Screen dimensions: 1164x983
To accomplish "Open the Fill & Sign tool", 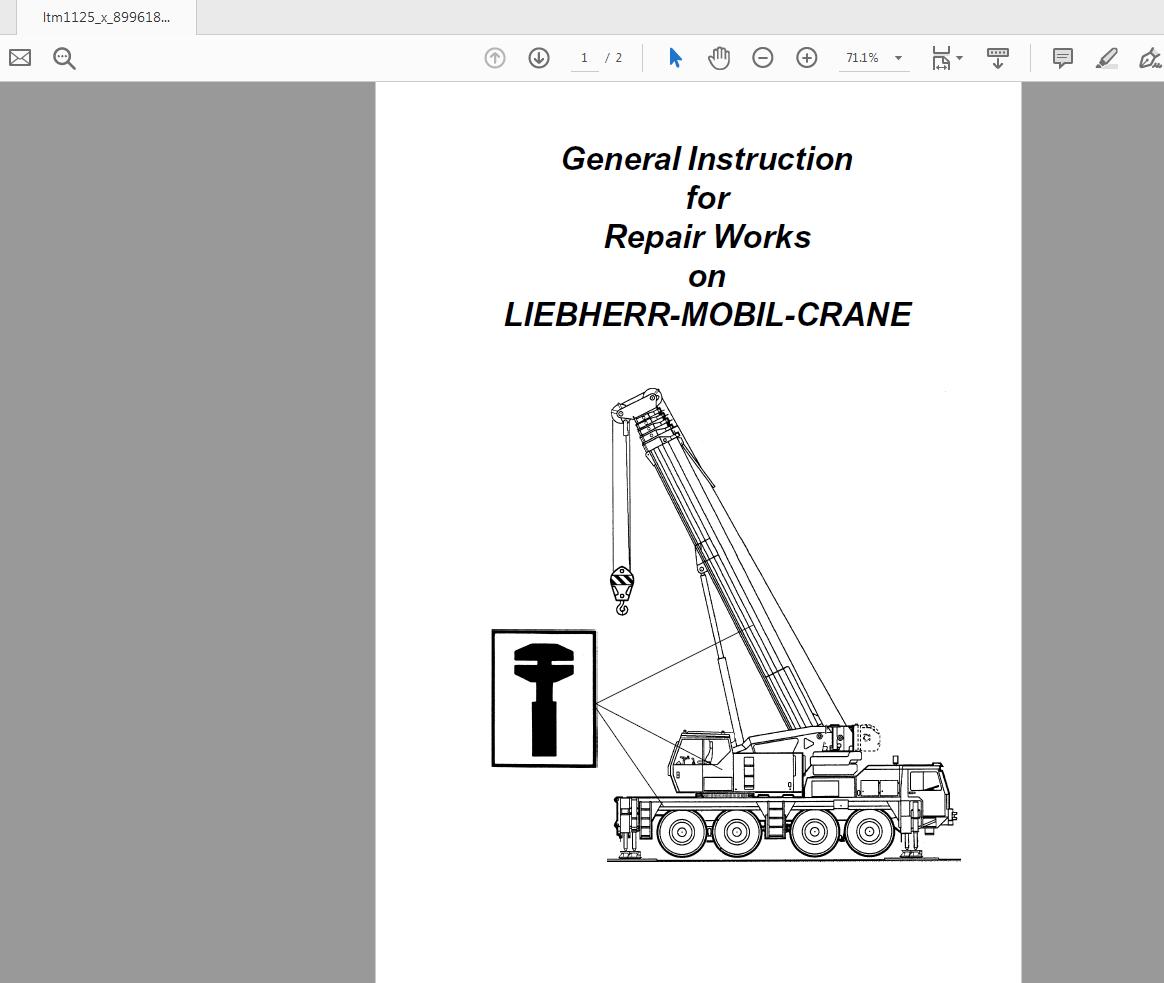I will point(1150,58).
